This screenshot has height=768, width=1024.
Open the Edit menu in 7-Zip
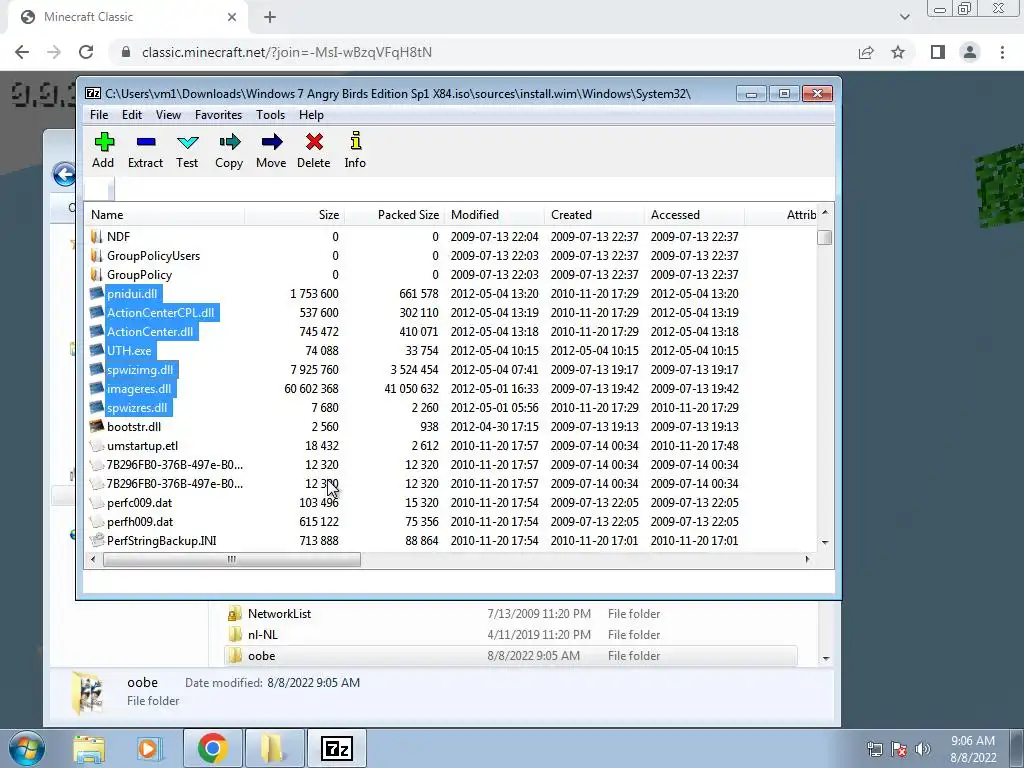click(x=131, y=115)
